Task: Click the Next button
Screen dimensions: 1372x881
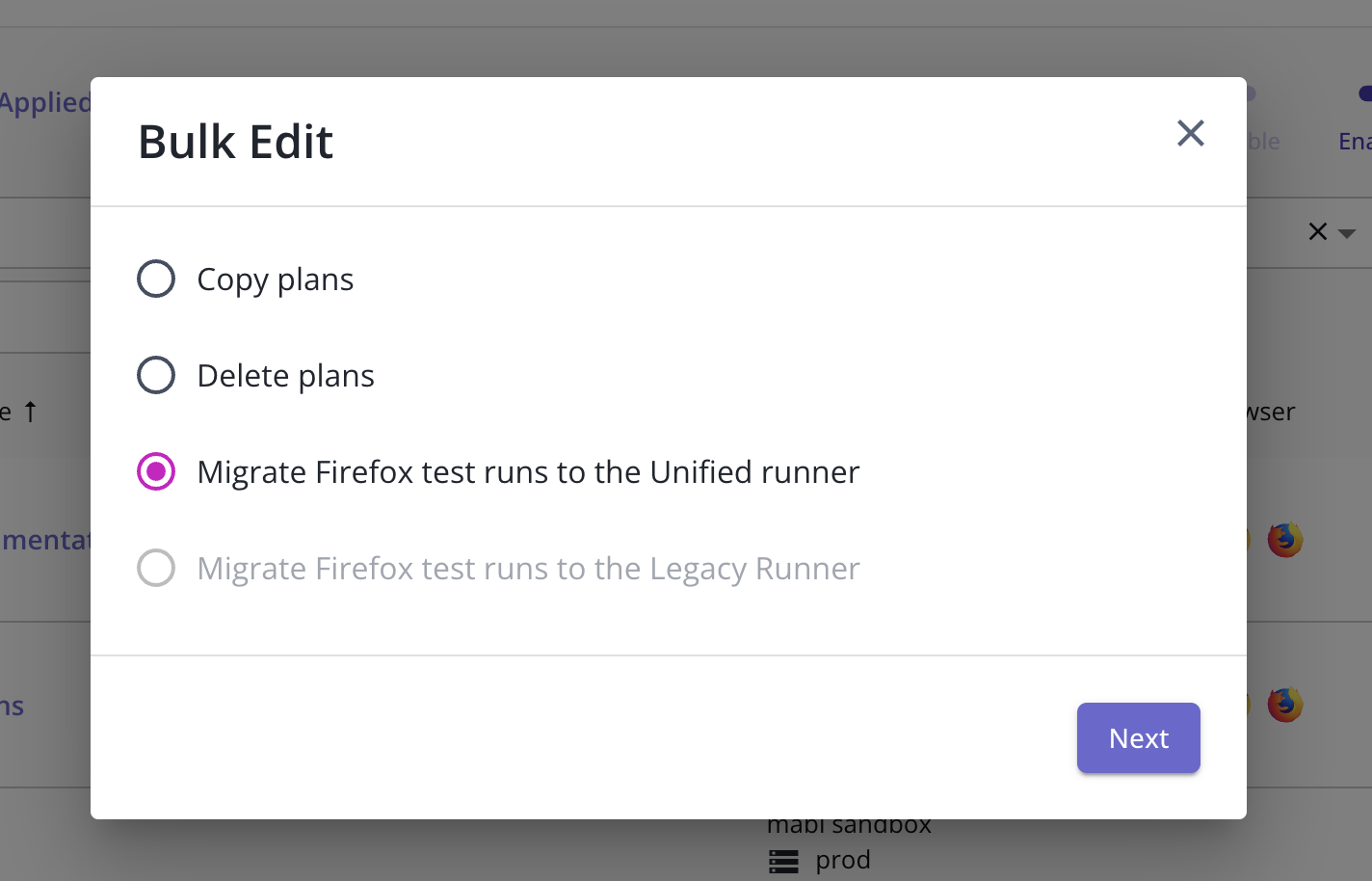Action: (1138, 737)
